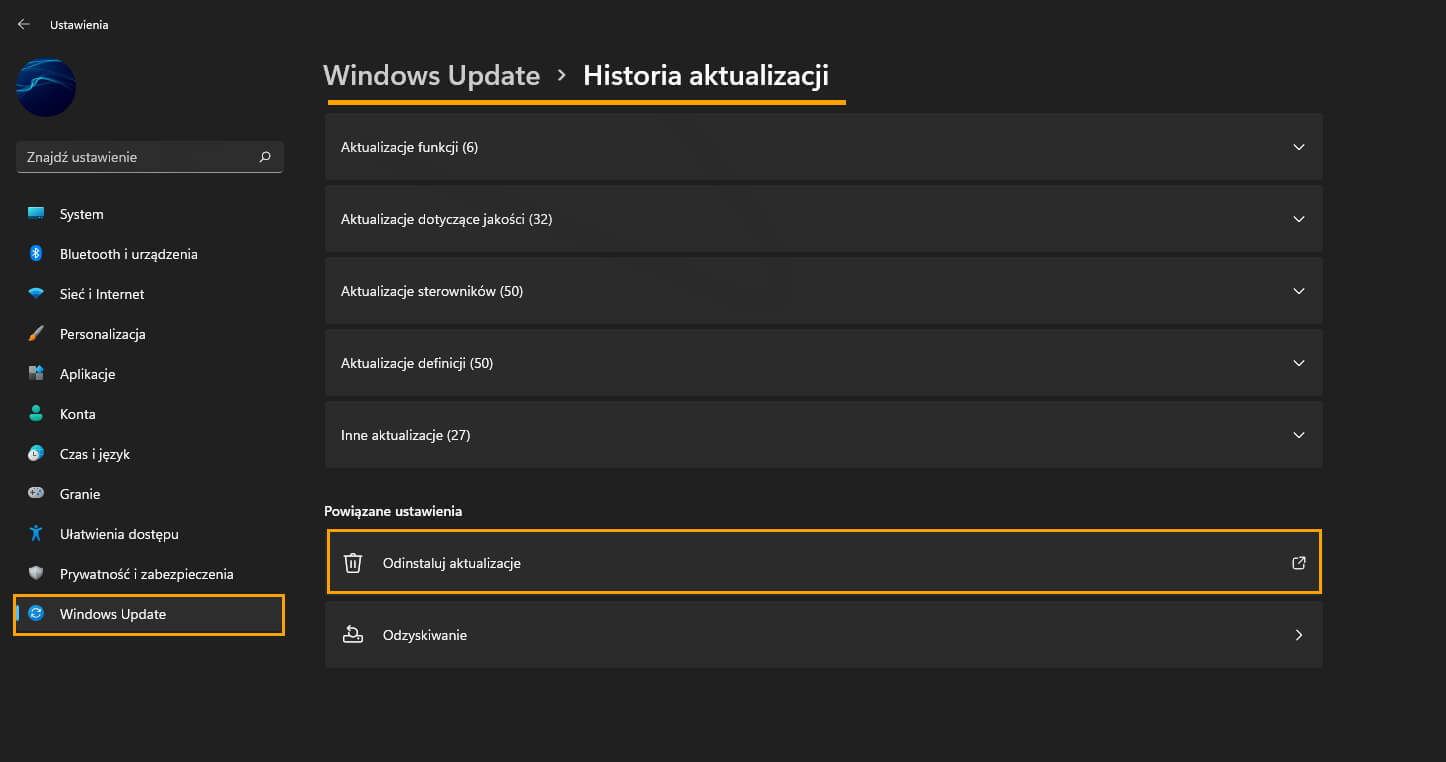Expand Aktualizacje definicji (50) section
Viewport: 1446px width, 762px height.
click(x=824, y=363)
